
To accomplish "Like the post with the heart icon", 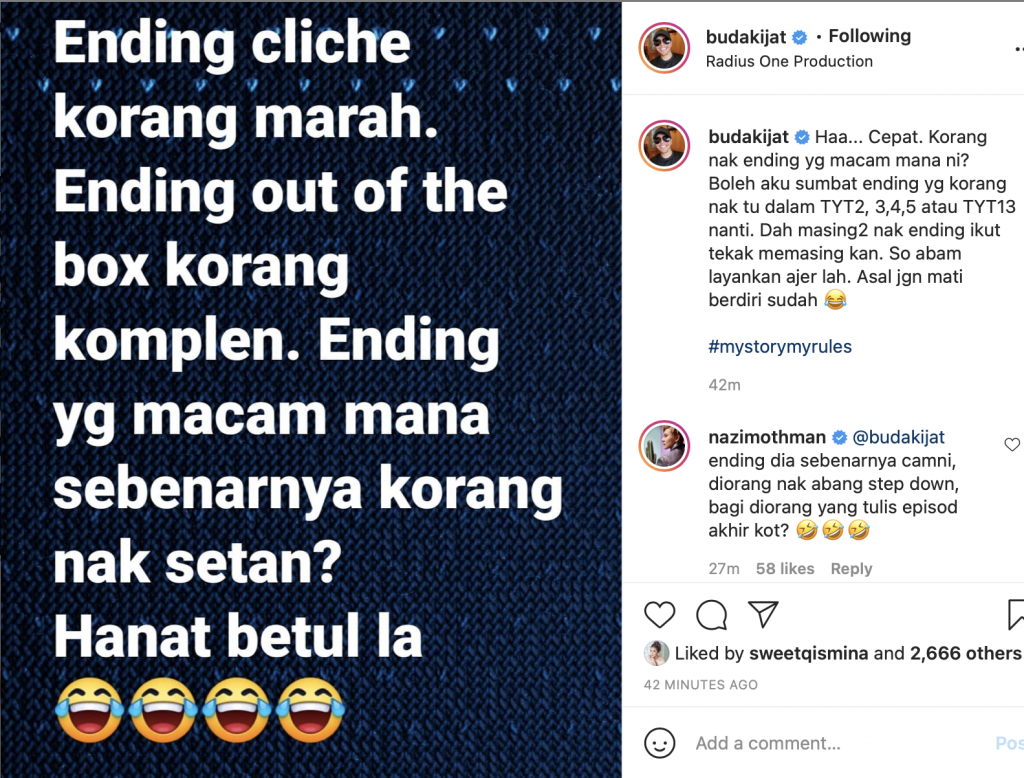I will [659, 615].
